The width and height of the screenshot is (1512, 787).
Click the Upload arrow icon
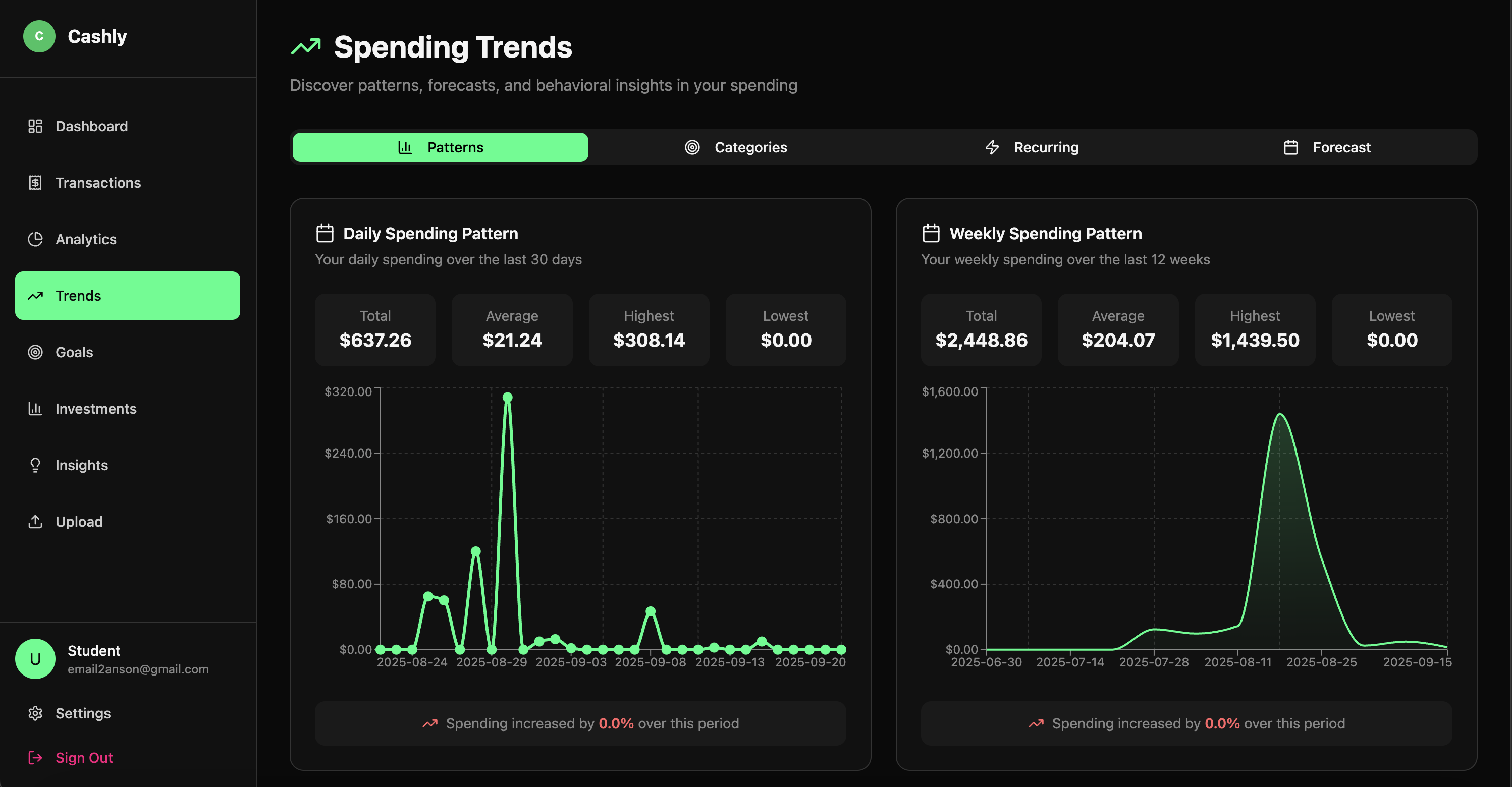coord(35,521)
